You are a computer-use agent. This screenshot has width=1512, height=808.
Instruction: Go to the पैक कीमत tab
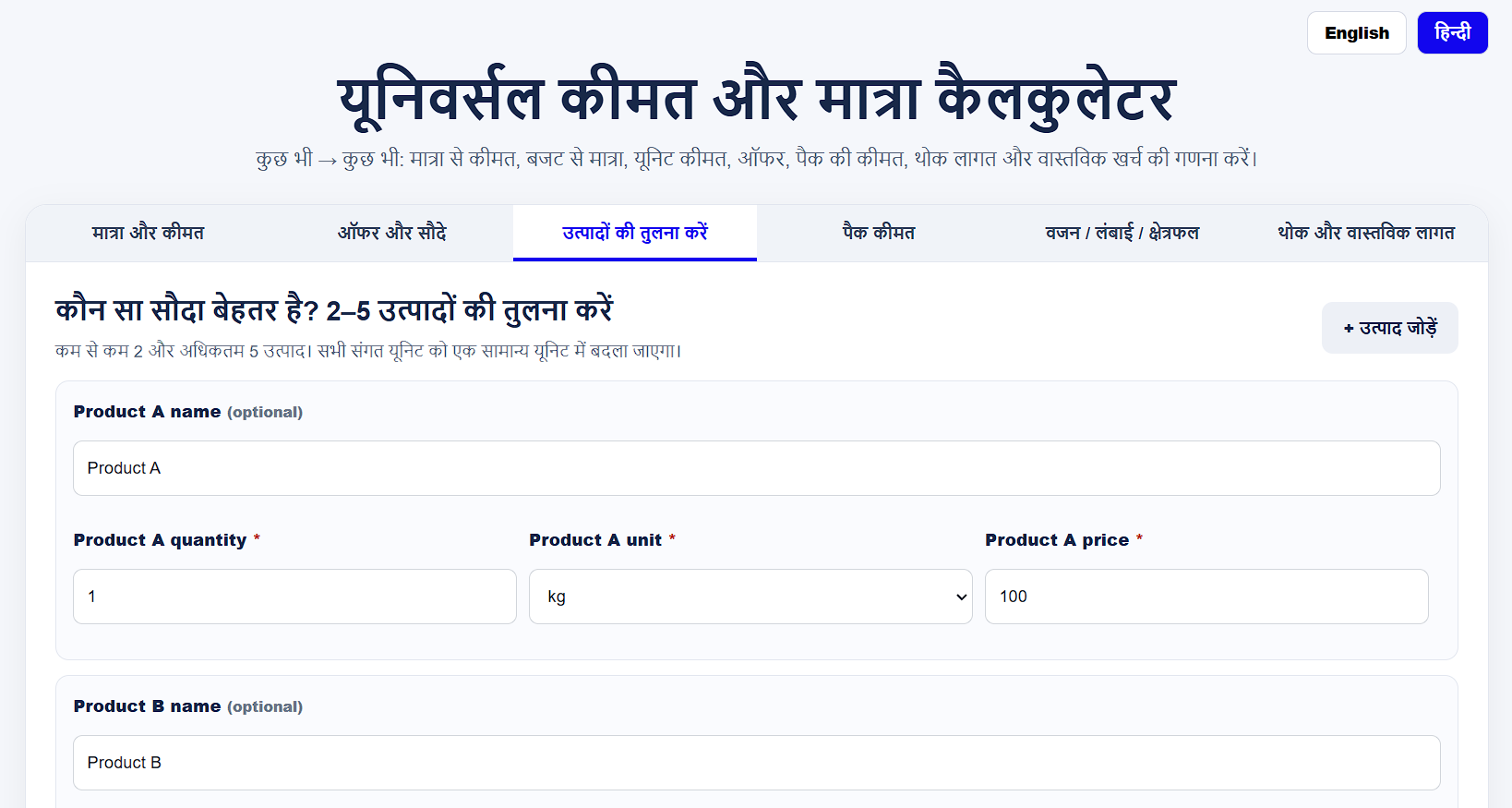pyautogui.click(x=879, y=233)
